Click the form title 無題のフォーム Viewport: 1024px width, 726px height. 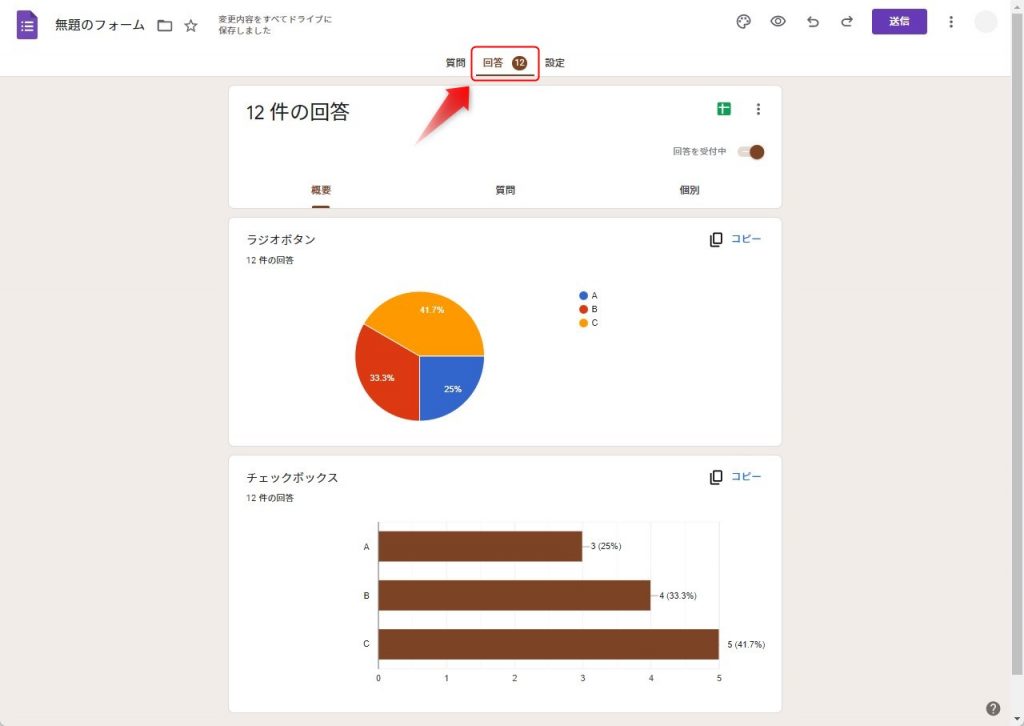100,25
